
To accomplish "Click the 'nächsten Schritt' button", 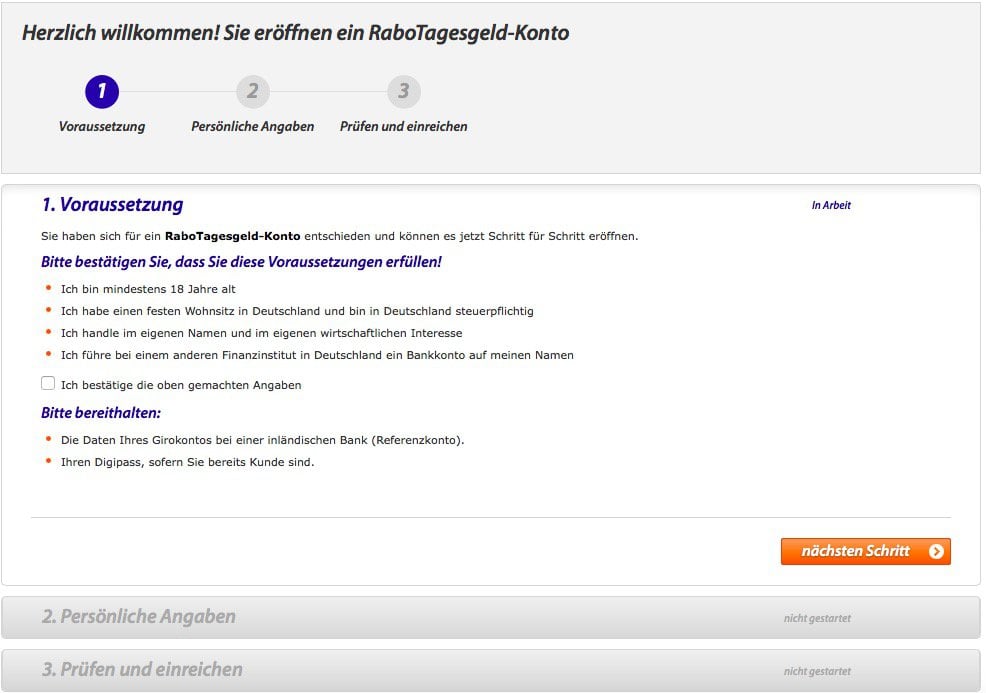I will [866, 552].
